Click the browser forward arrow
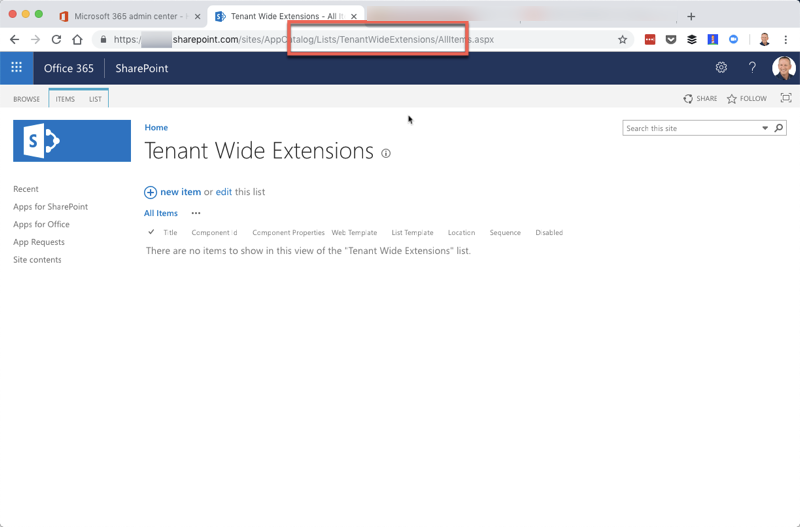Image resolution: width=800 pixels, height=527 pixels. tap(35, 39)
